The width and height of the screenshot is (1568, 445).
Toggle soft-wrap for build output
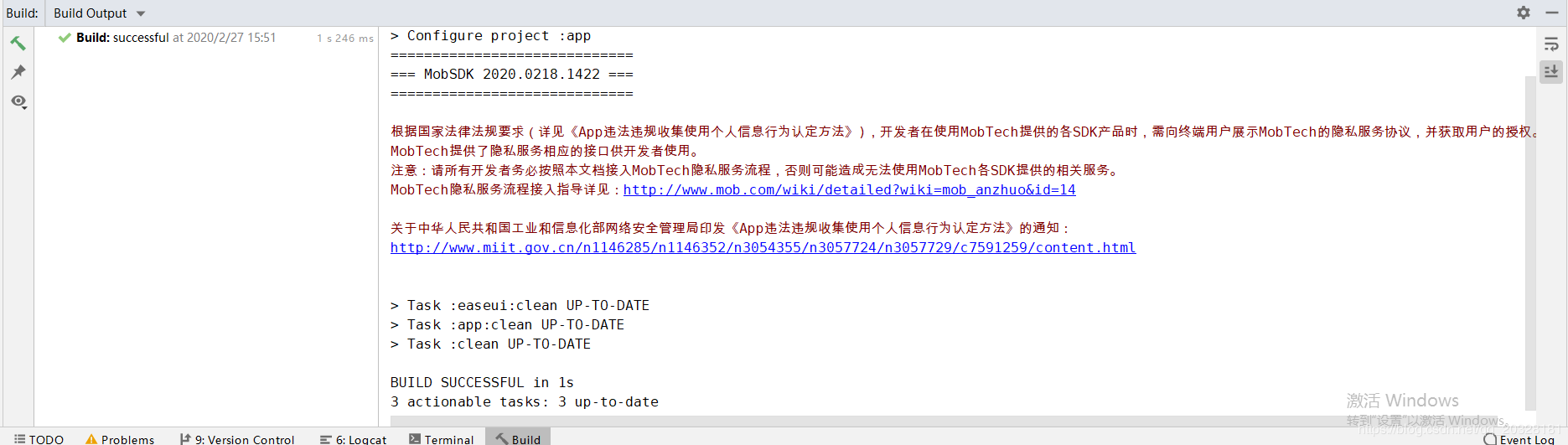pyautogui.click(x=1551, y=44)
